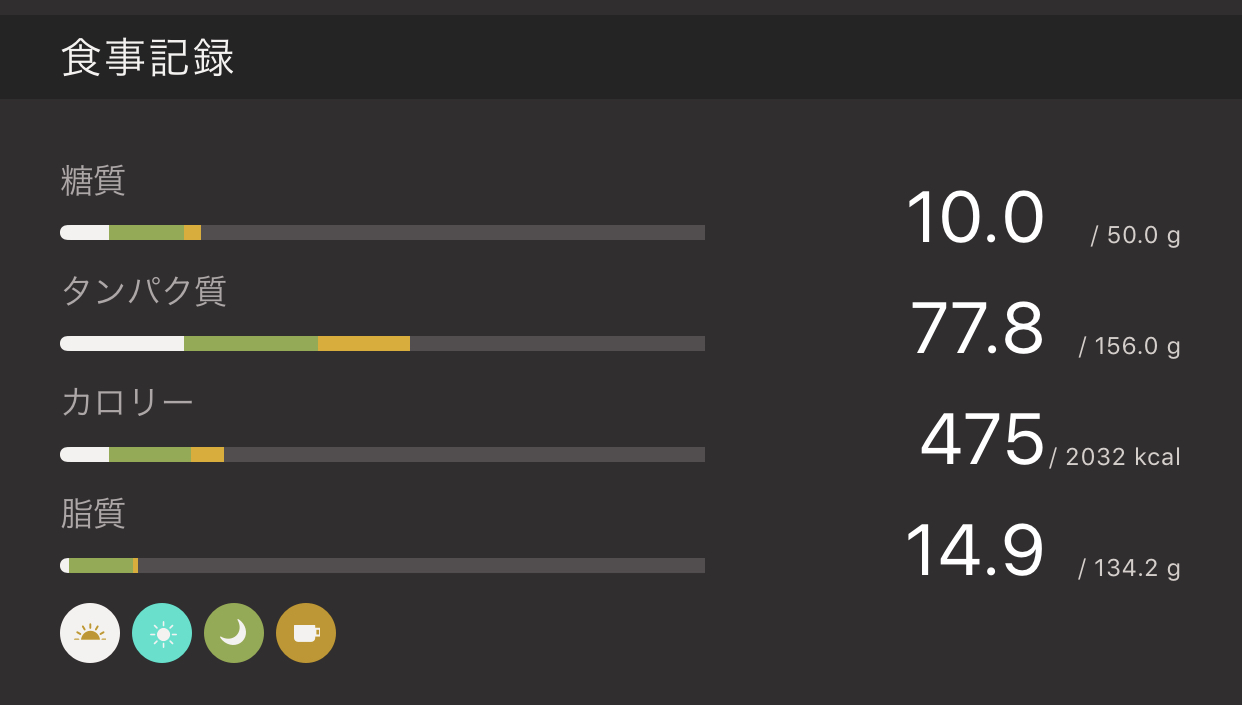
Task: Click the 10.0 sugar value
Action: [x=974, y=218]
